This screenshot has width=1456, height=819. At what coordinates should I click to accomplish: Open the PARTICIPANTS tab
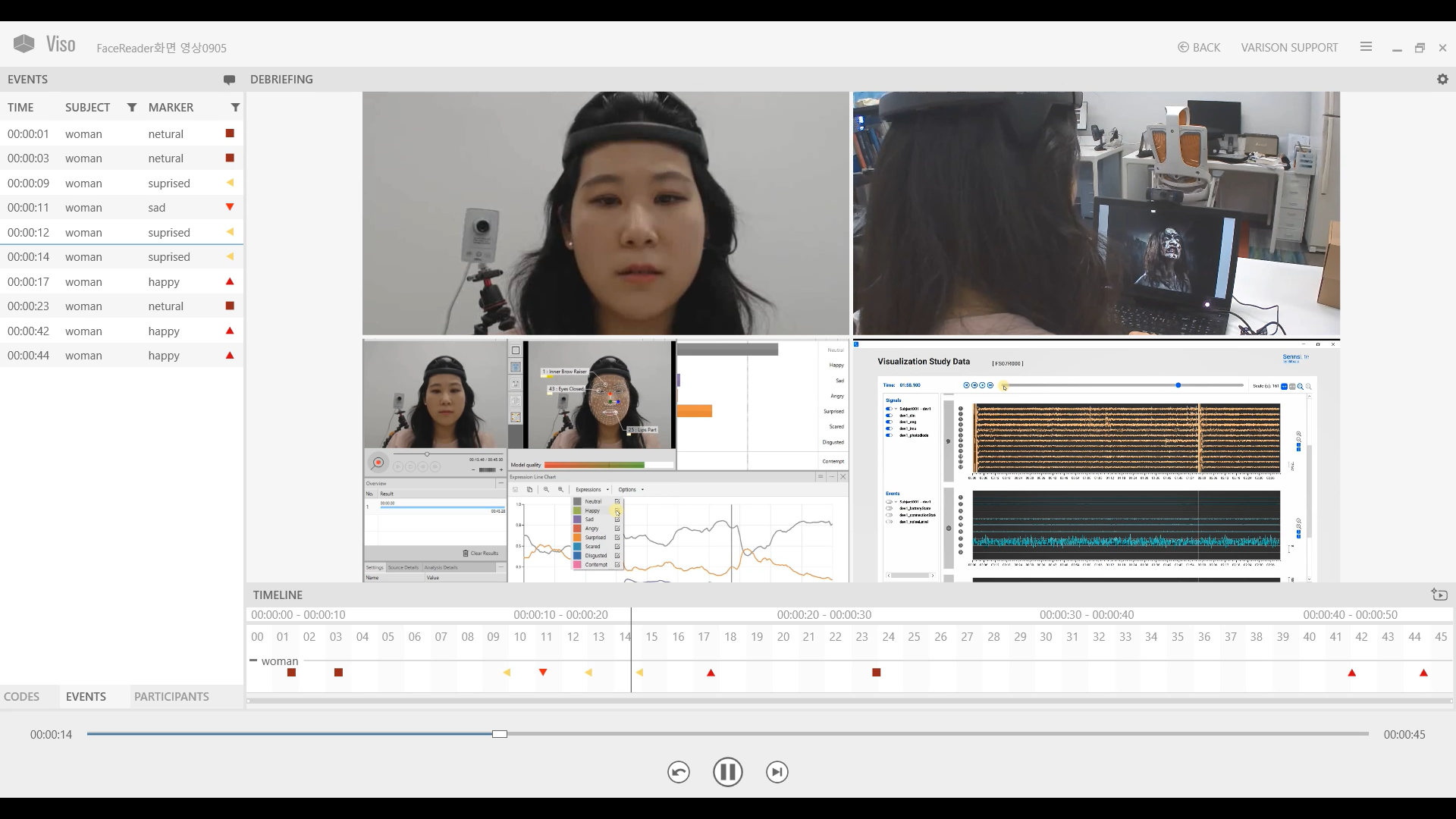(x=171, y=696)
